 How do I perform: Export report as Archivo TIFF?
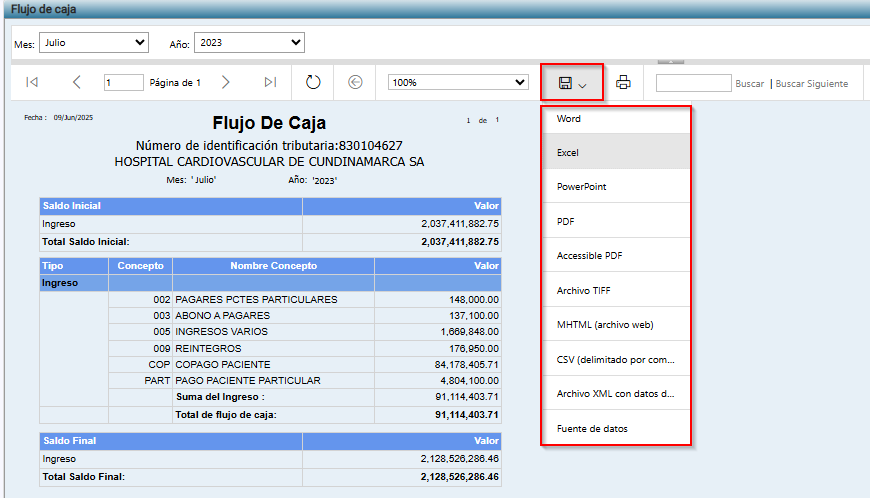tap(616, 290)
